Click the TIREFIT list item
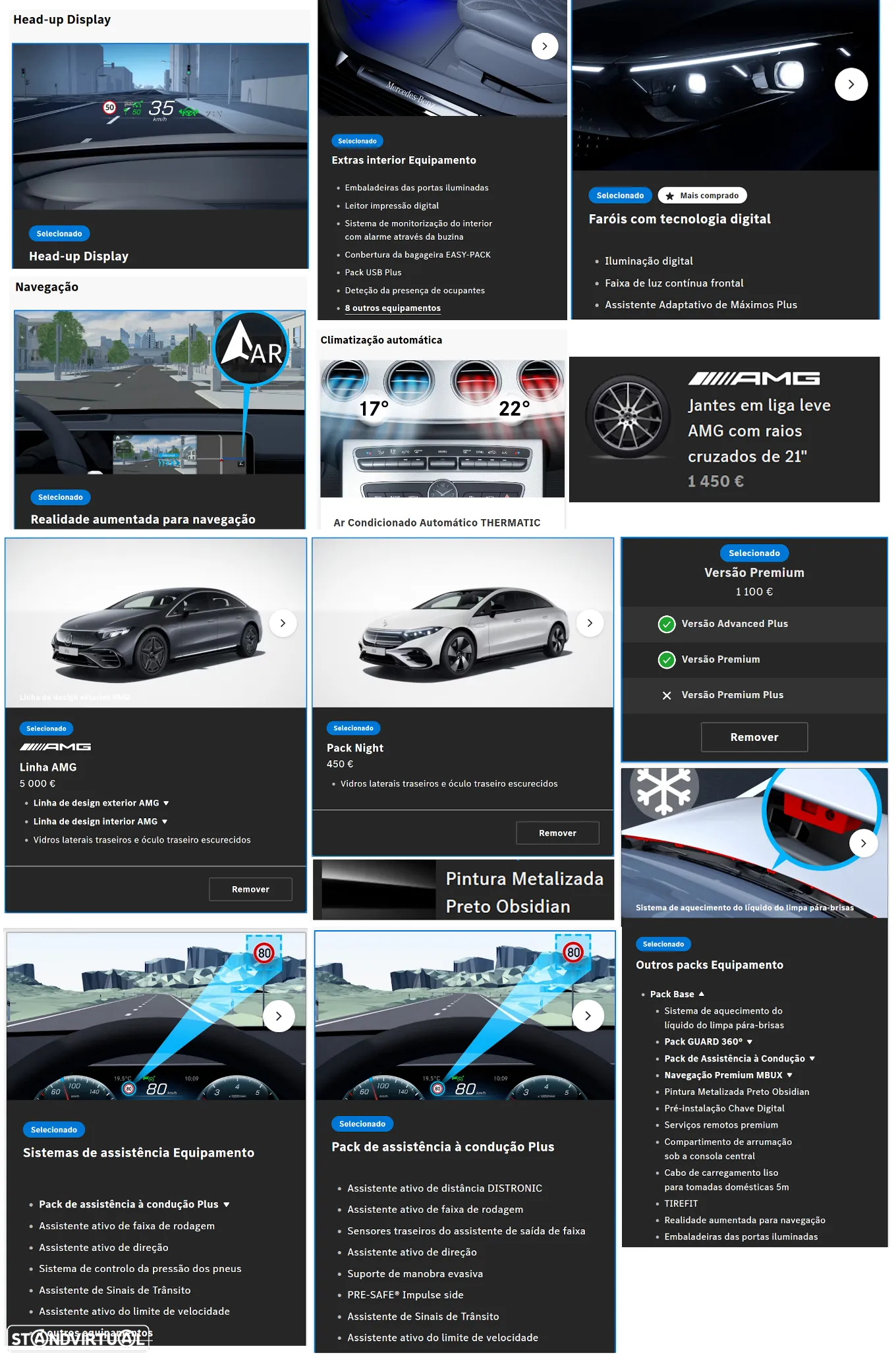This screenshot has width=896, height=1359. 681,1204
